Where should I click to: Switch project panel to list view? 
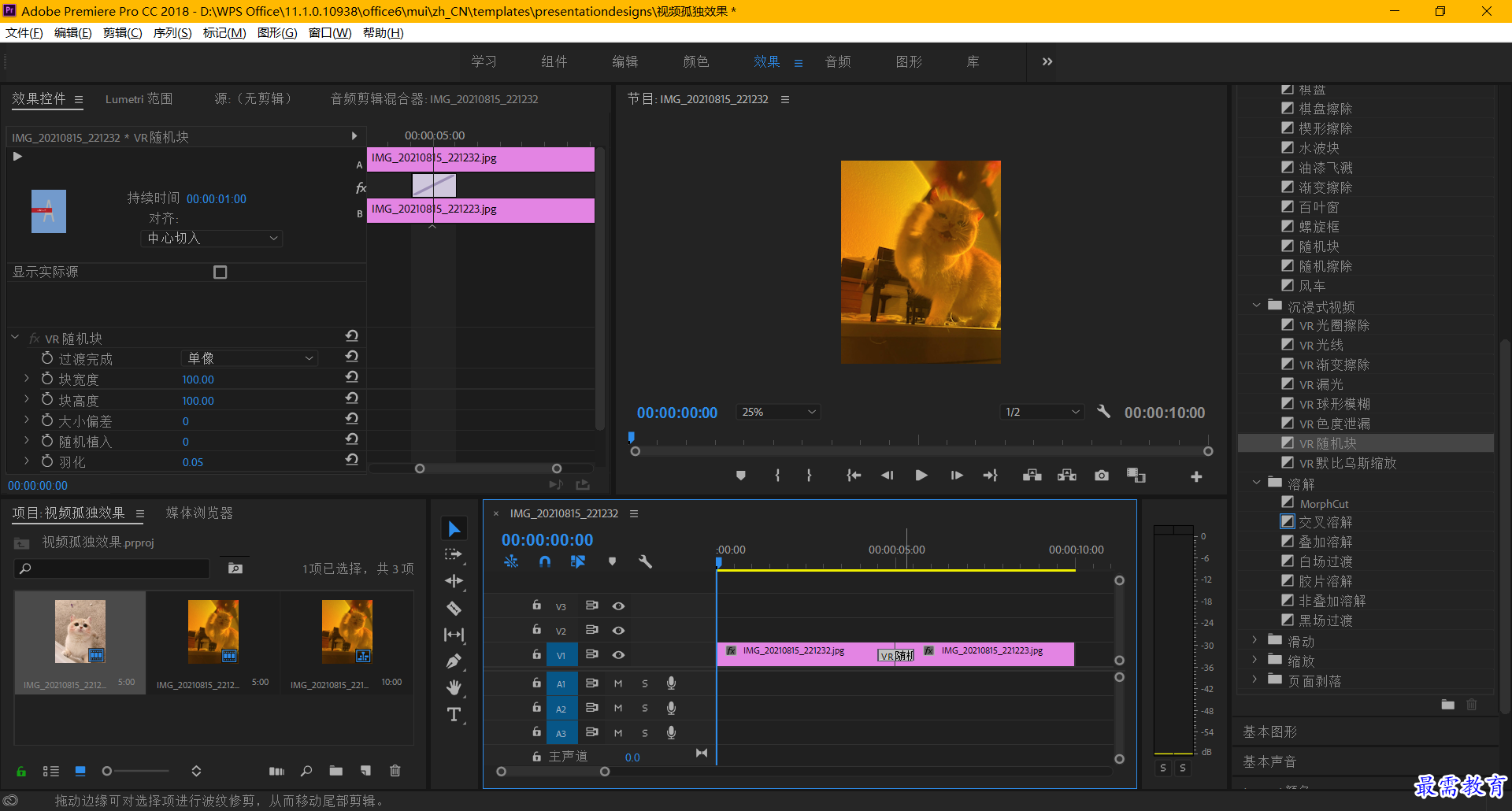point(51,771)
